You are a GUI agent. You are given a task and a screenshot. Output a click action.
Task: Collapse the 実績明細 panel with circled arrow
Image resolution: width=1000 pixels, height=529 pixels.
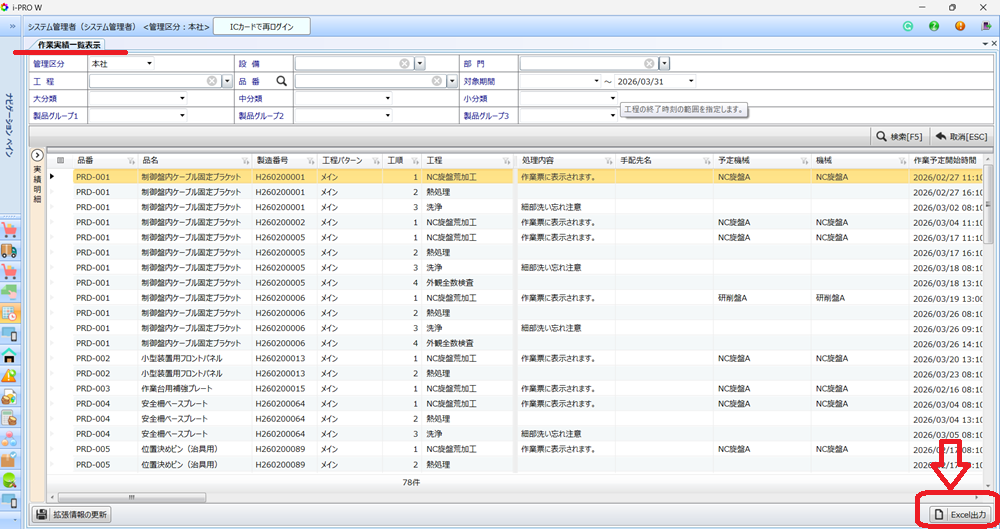coord(38,155)
